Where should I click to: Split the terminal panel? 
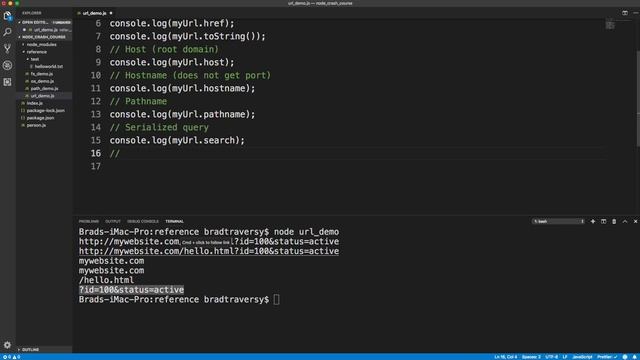pos(603,221)
